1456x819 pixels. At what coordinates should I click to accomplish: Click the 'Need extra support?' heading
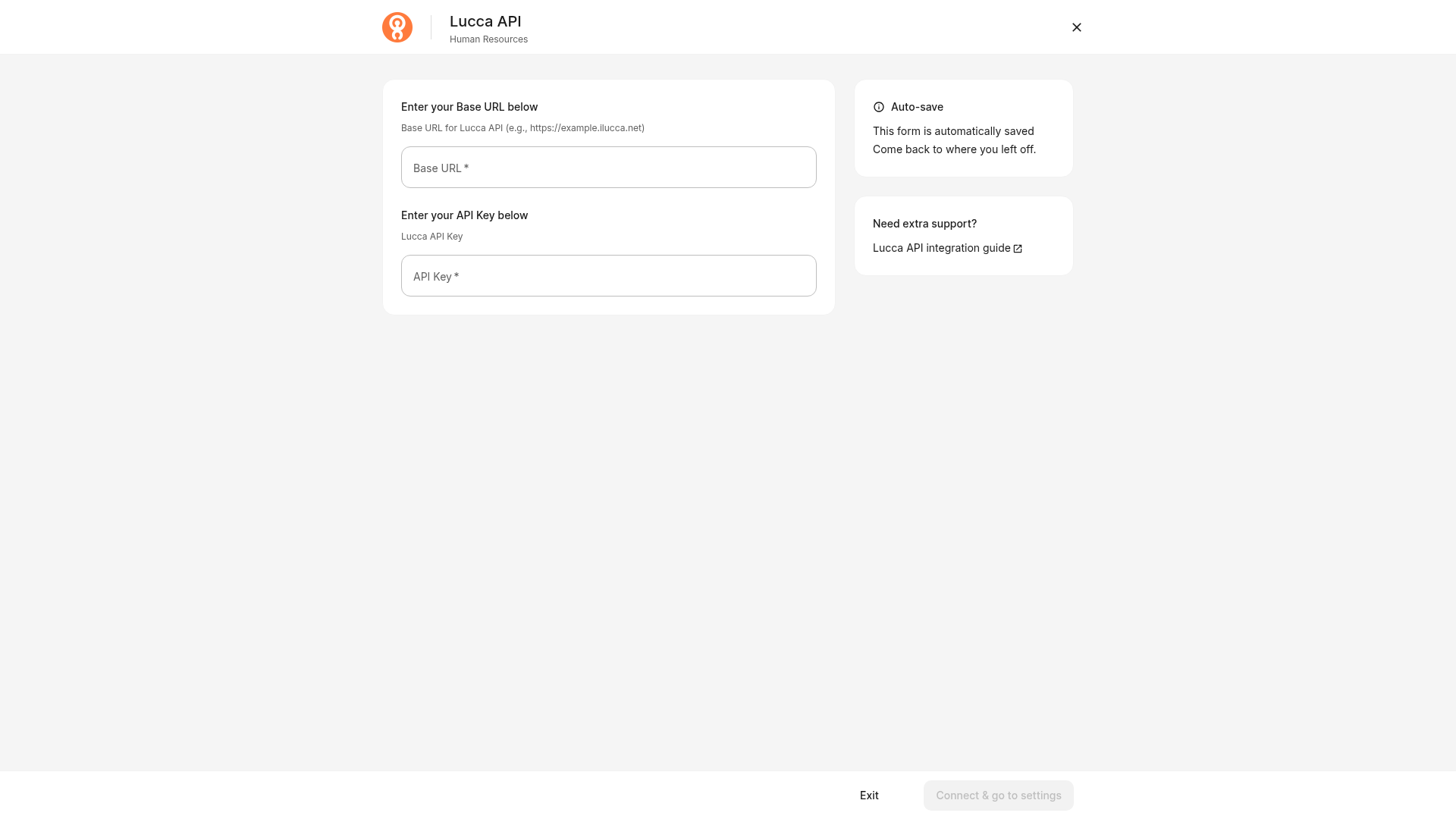tap(924, 224)
